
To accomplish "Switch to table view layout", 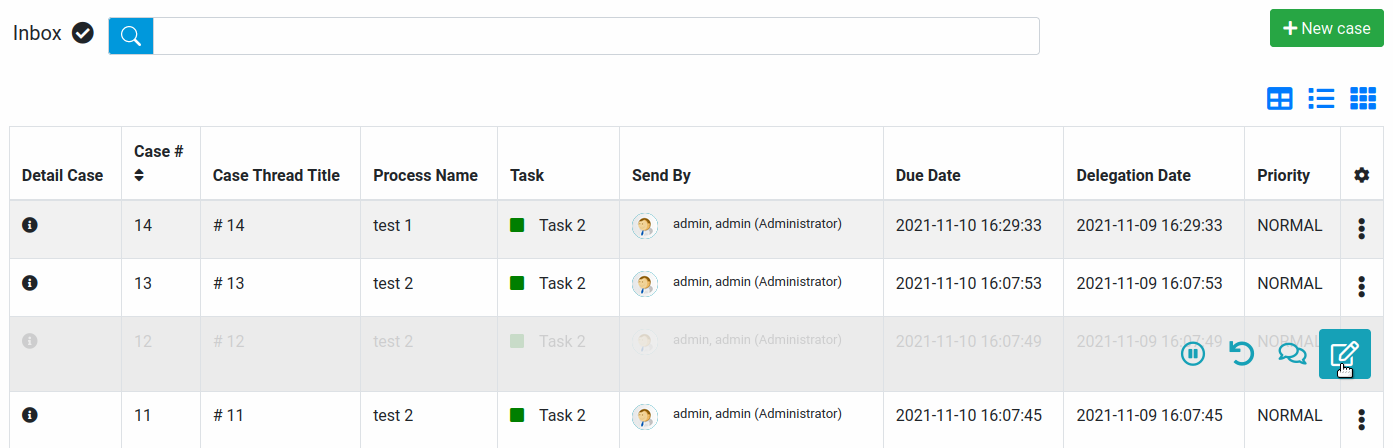I will [1280, 98].
